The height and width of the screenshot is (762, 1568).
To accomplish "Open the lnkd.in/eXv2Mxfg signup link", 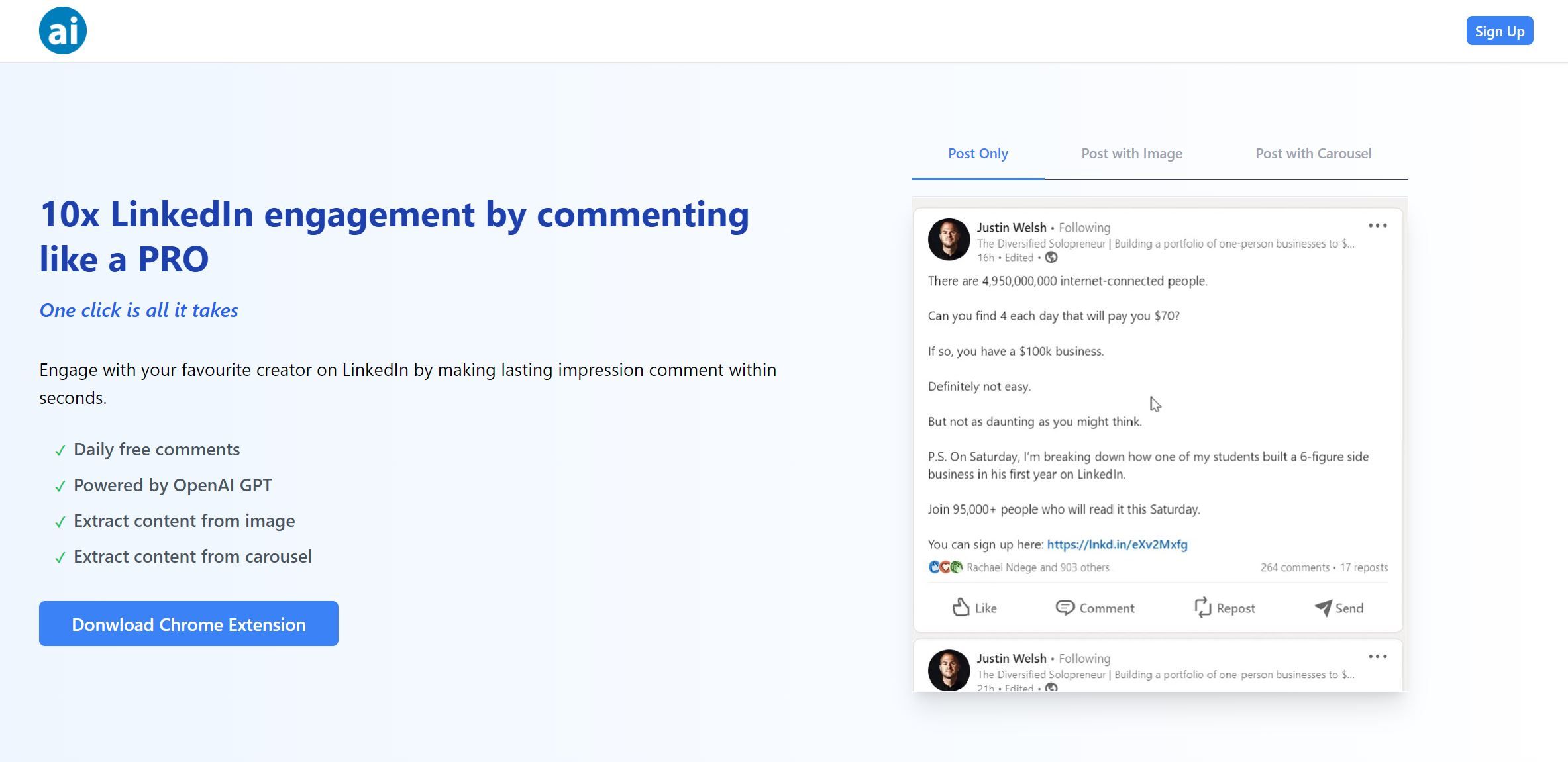I will (x=1117, y=544).
